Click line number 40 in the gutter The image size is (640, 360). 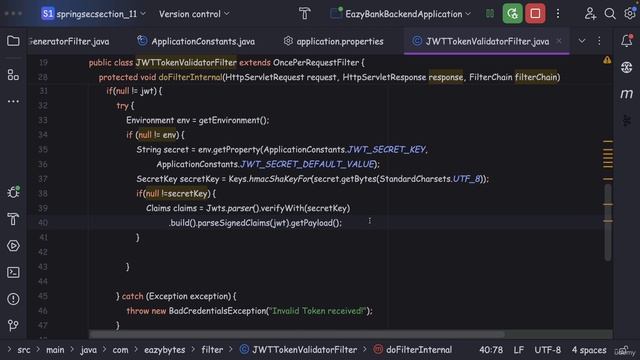coord(43,223)
